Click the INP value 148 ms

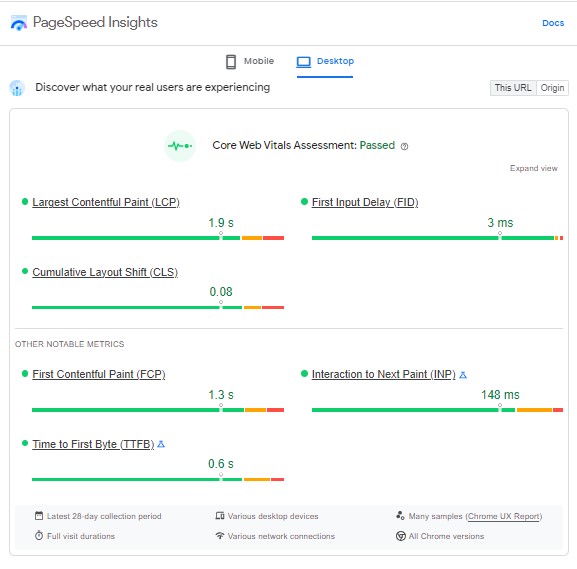coord(500,395)
